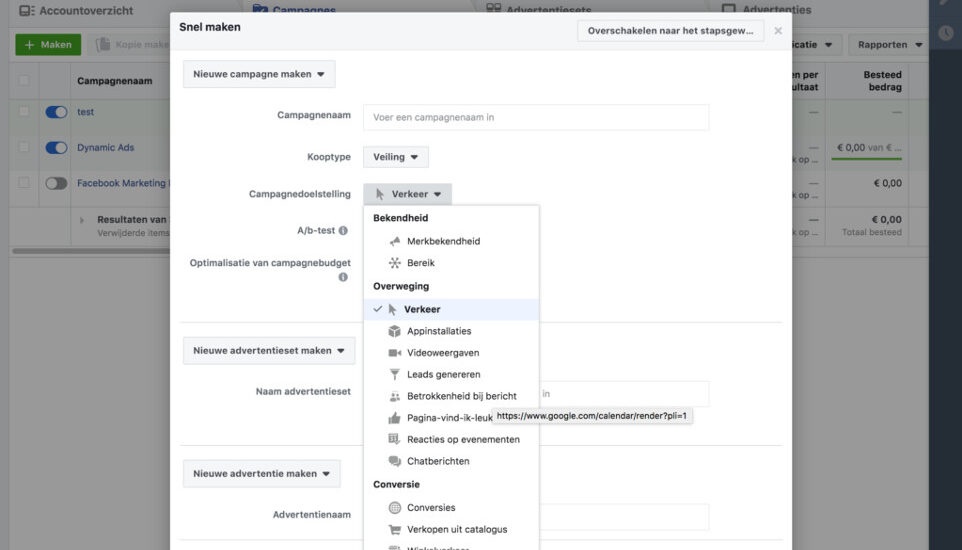Click the Conversies globe icon

394,508
